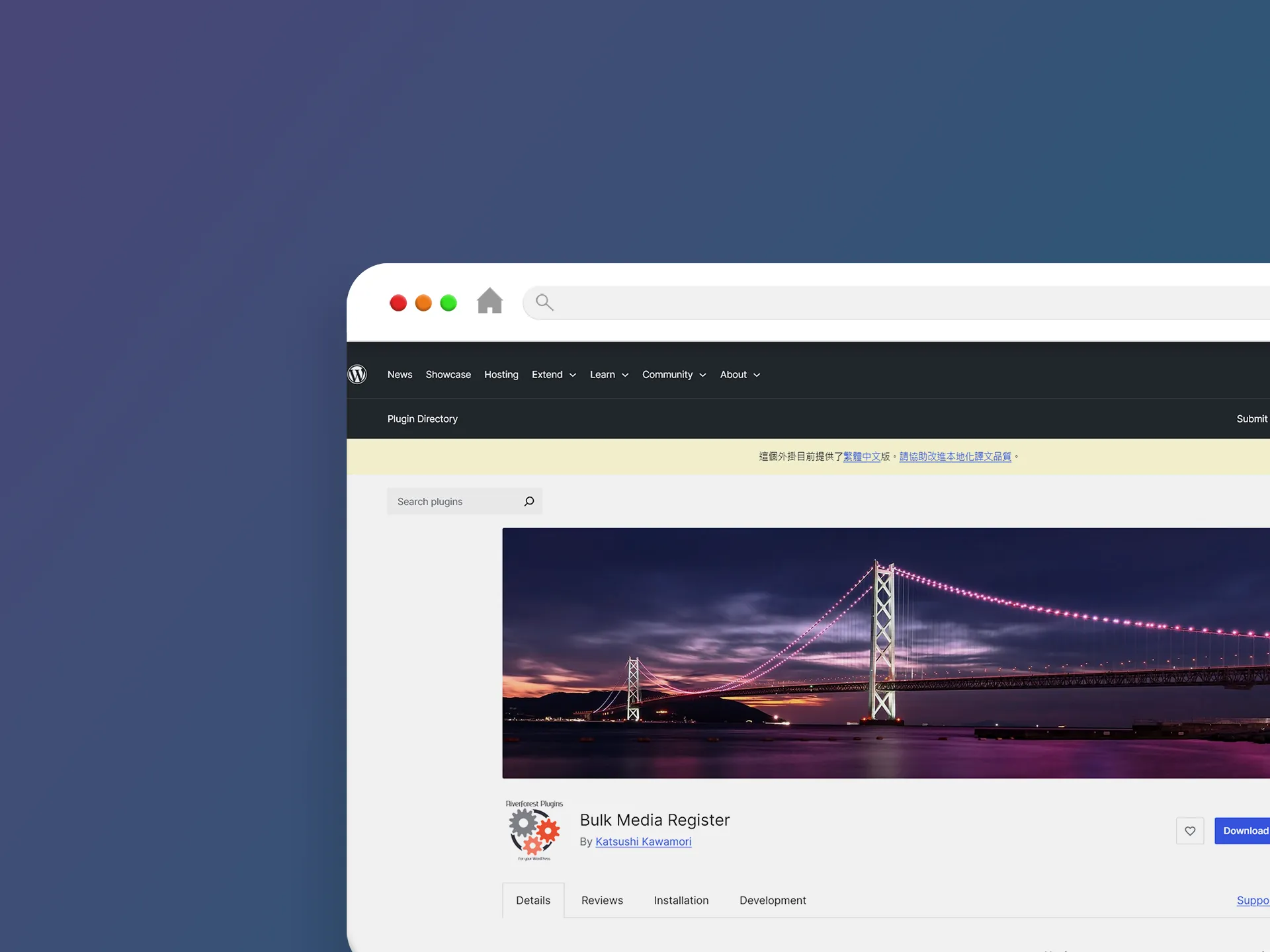The height and width of the screenshot is (952, 1270).
Task: Click the magnifier icon in address bar
Action: (544, 302)
